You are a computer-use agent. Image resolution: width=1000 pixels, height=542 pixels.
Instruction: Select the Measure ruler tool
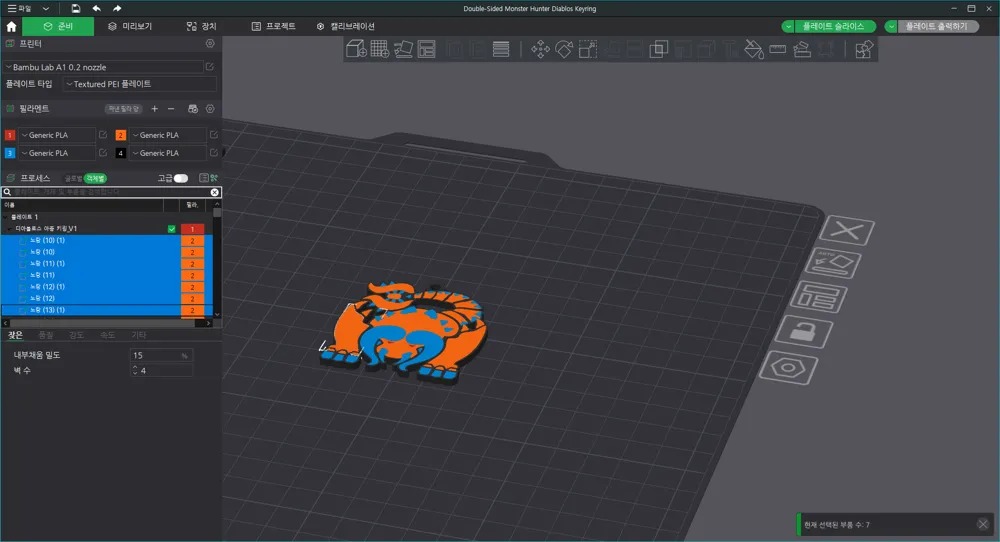click(777, 49)
